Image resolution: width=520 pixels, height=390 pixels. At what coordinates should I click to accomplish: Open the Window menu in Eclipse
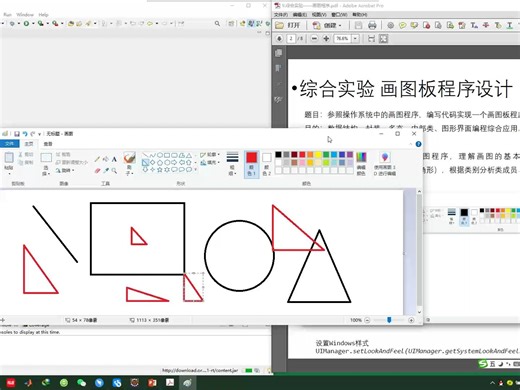point(25,15)
